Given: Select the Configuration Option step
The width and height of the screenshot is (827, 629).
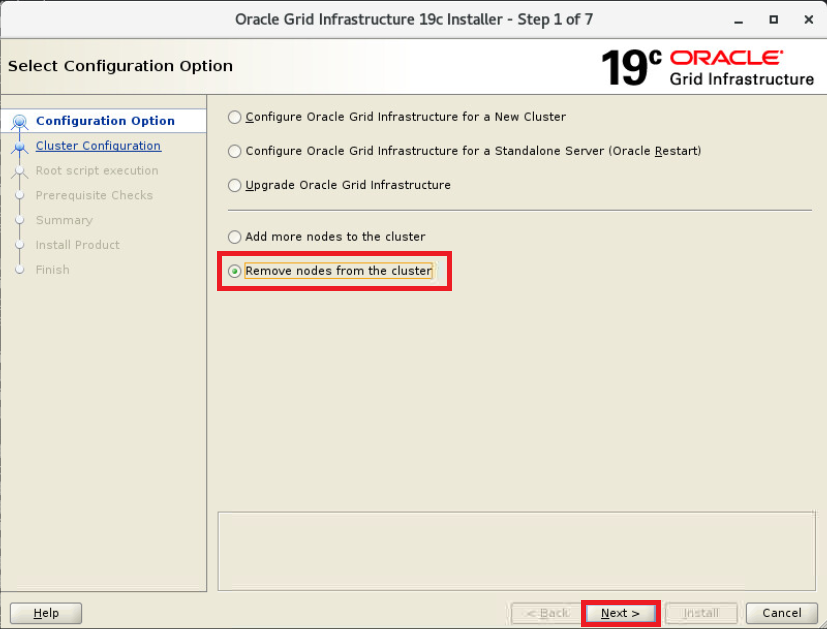Looking at the screenshot, I should (105, 121).
